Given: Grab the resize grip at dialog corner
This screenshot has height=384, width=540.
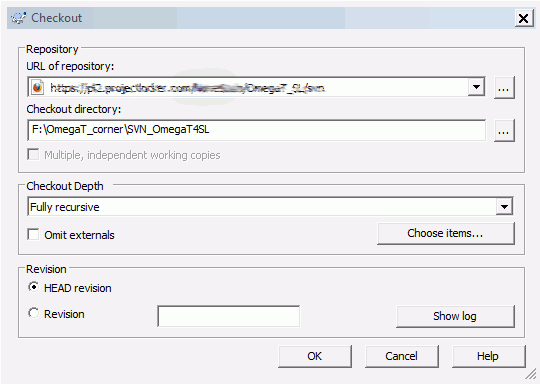Looking at the screenshot, I should click(531, 374).
